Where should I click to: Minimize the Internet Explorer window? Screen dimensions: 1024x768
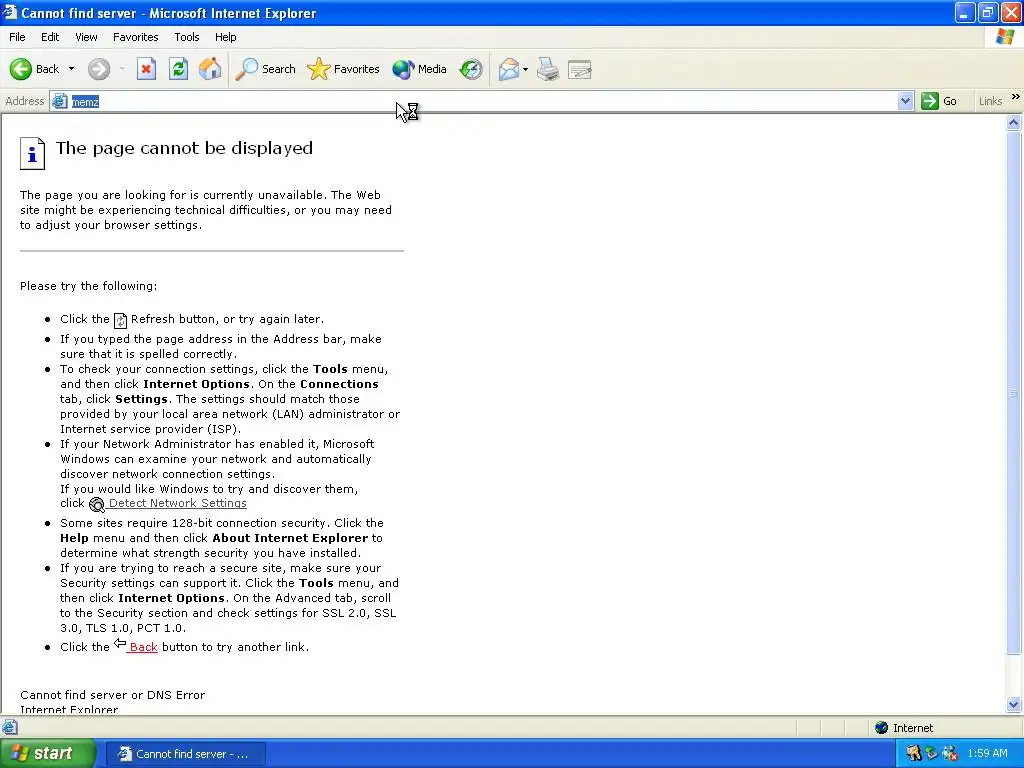965,12
